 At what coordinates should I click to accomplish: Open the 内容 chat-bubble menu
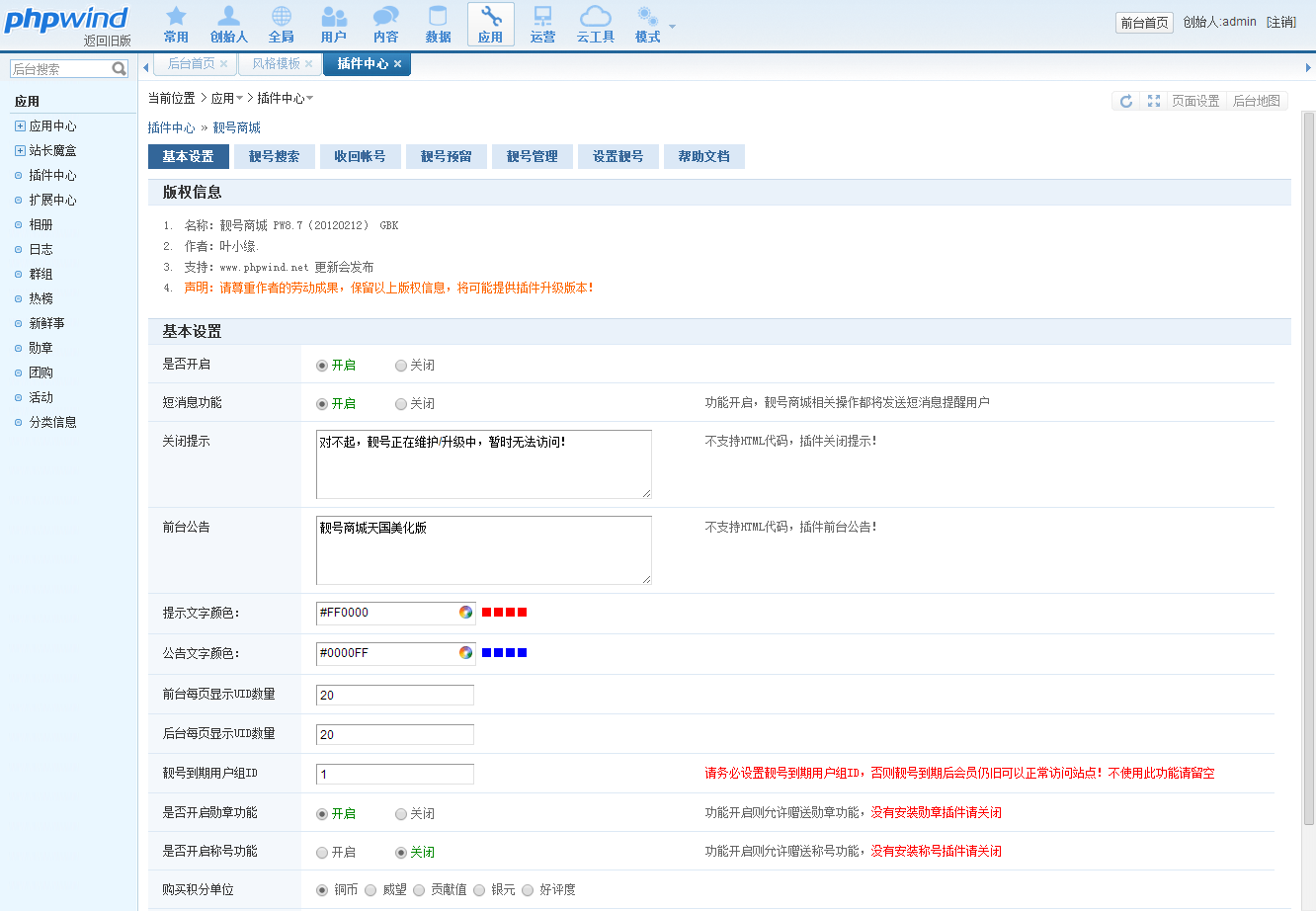385,25
